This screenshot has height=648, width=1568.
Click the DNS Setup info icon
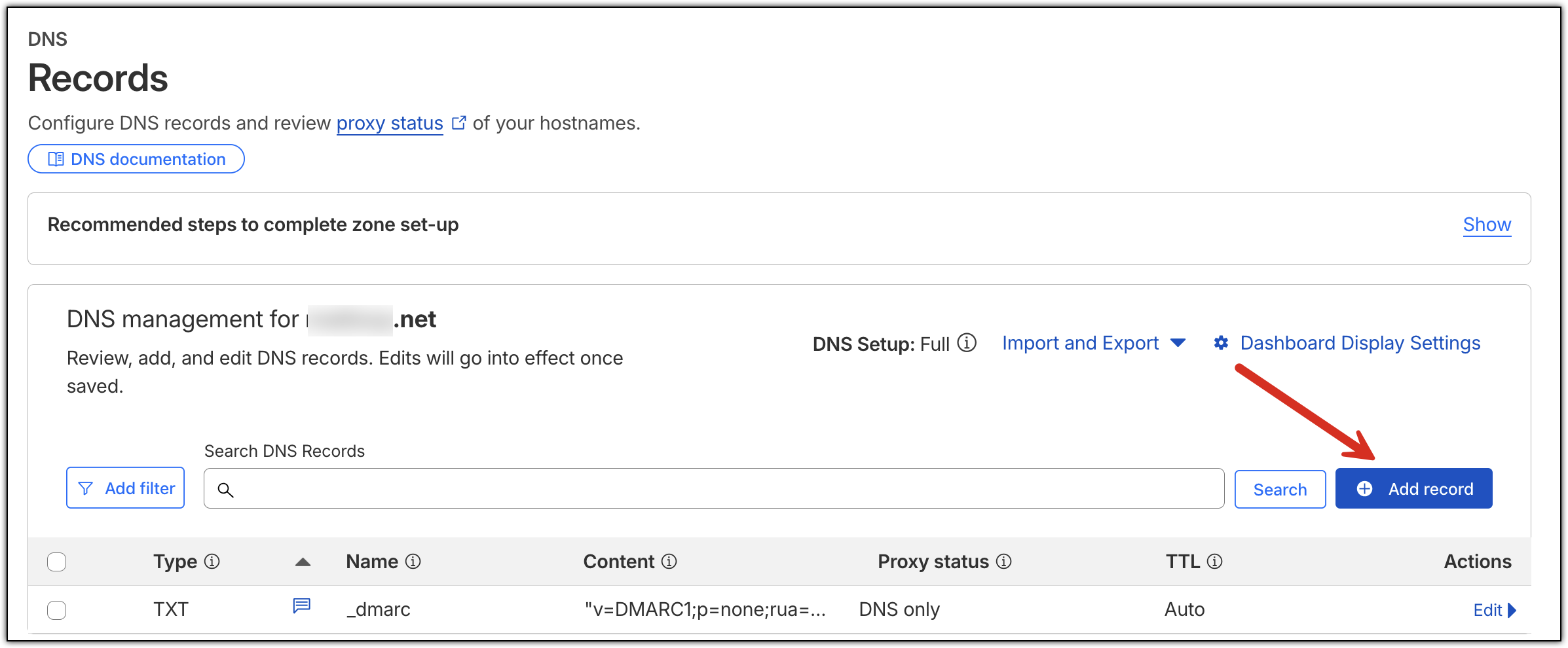pos(967,343)
